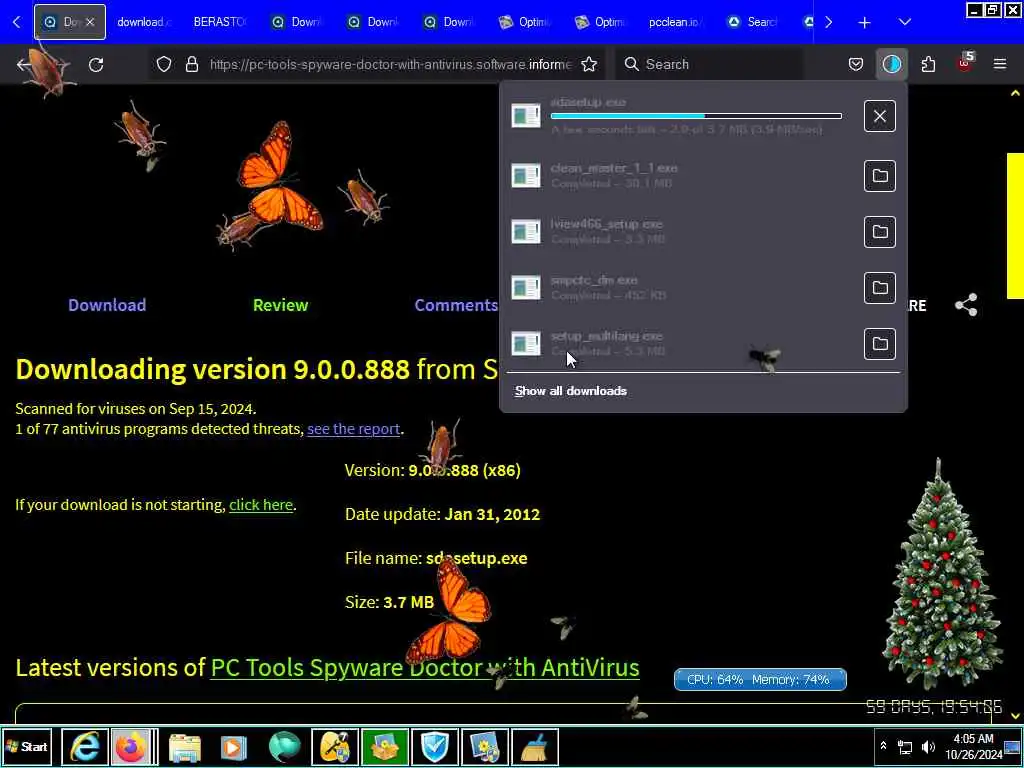The height and width of the screenshot is (768, 1024).
Task: Open the Comments section link
Action: [x=456, y=305]
